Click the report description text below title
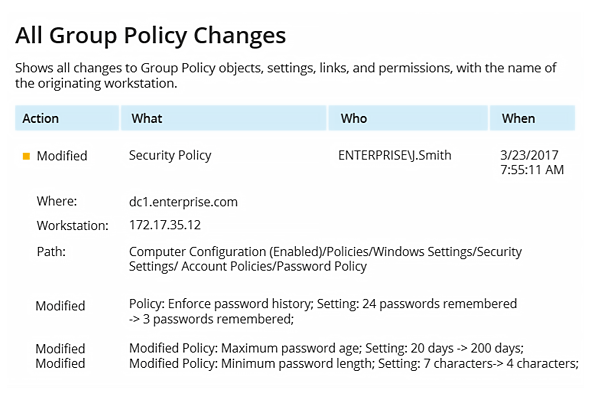This screenshot has height=395, width=590. coord(286,76)
